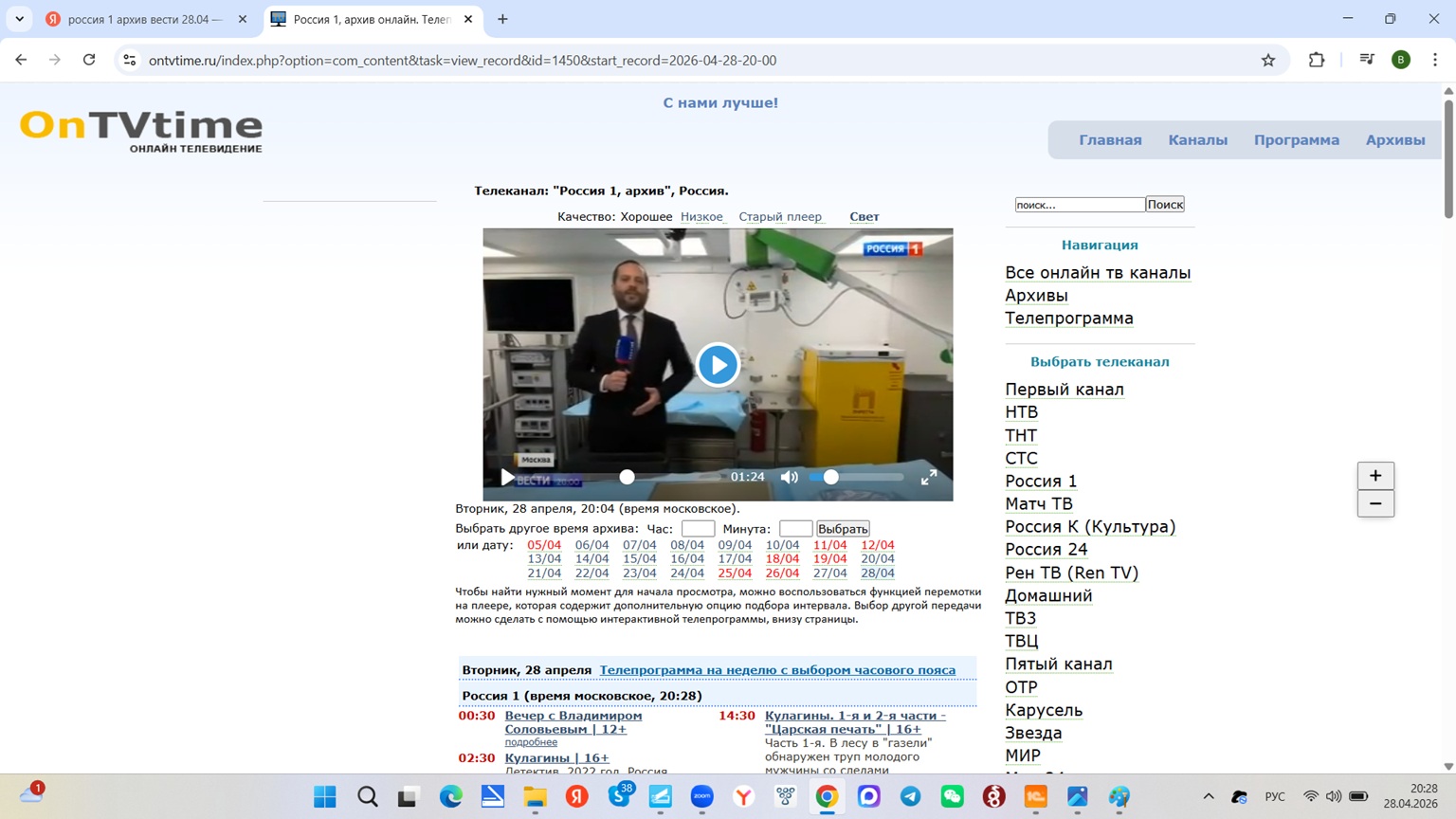Bookmark this page with star icon

[1268, 60]
